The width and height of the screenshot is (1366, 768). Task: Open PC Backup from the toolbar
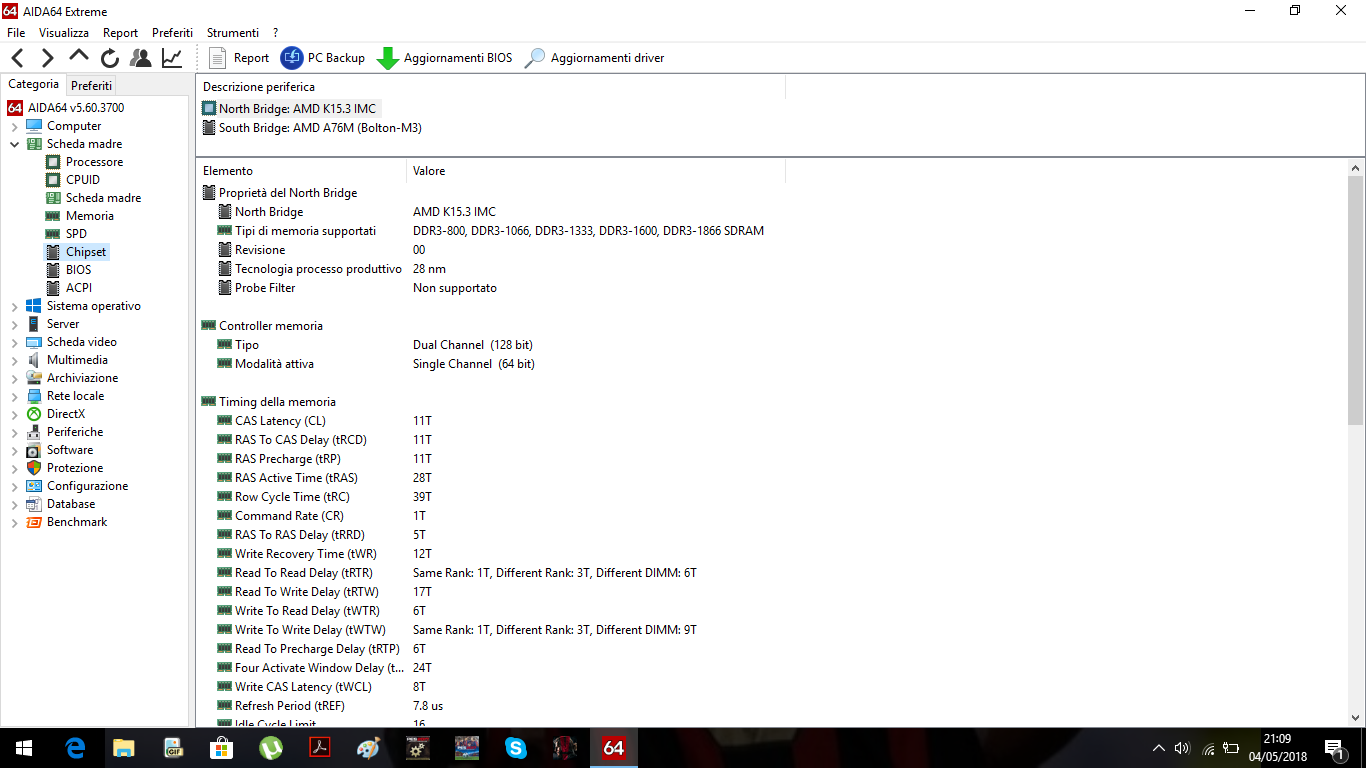[x=323, y=58]
